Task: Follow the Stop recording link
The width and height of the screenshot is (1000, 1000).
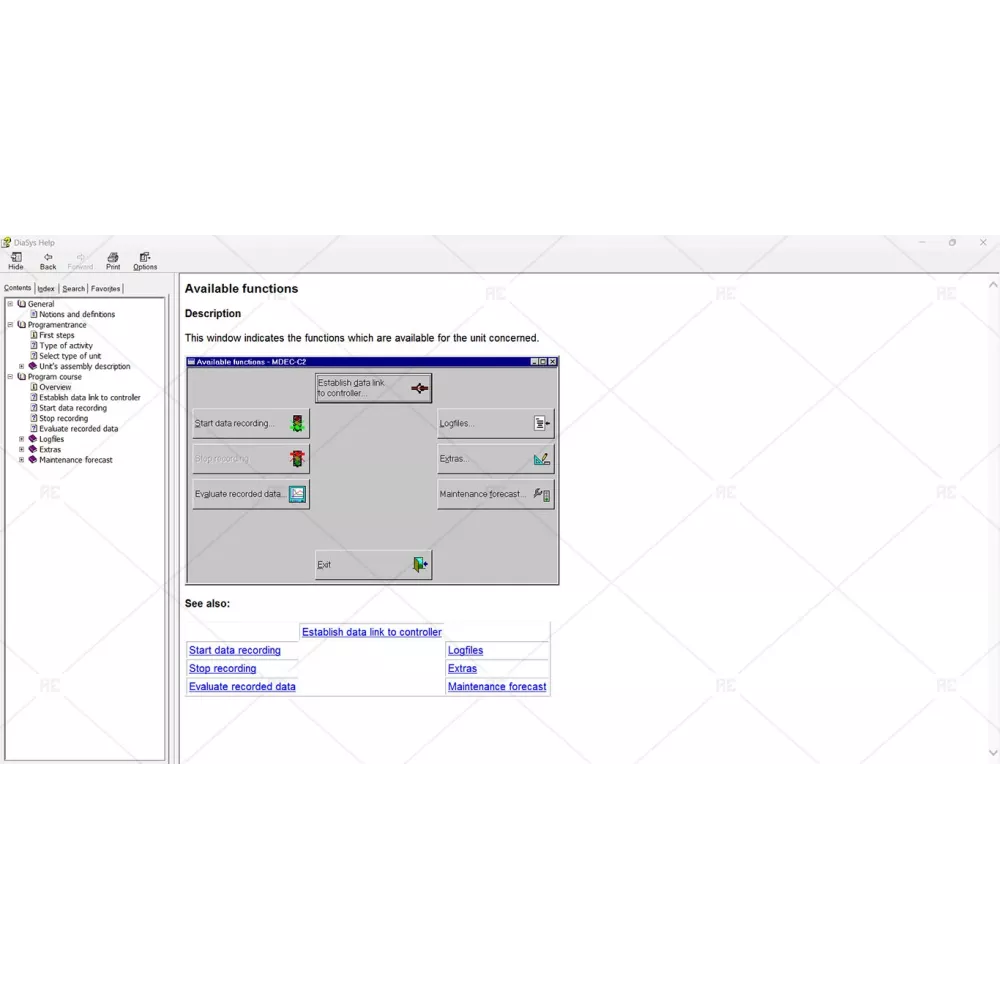Action: [x=222, y=669]
